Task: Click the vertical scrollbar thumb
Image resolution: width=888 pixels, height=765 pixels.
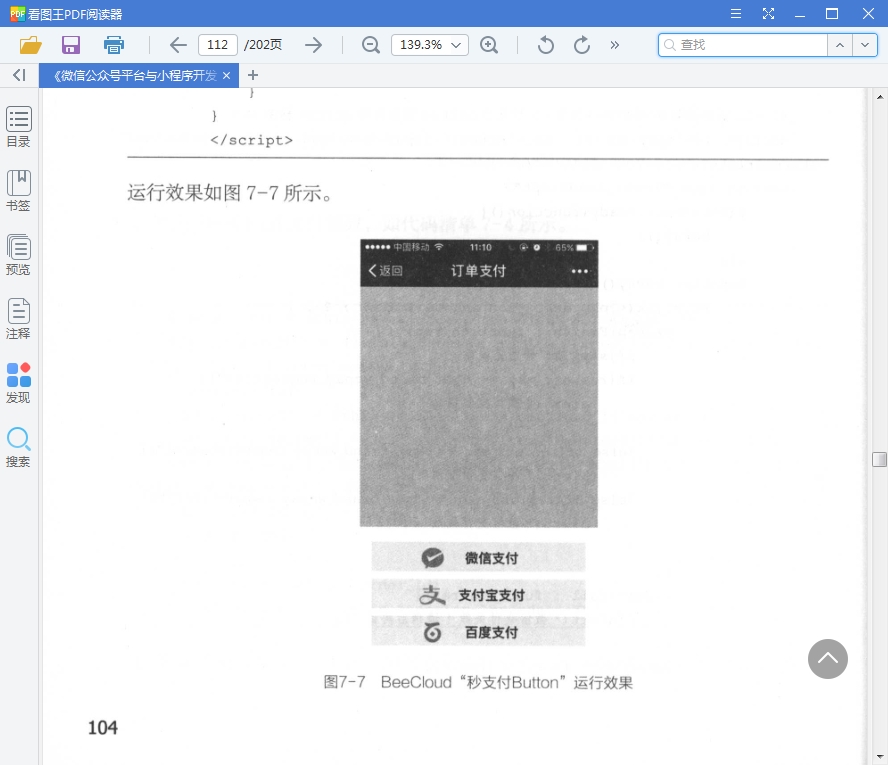Action: (880, 459)
